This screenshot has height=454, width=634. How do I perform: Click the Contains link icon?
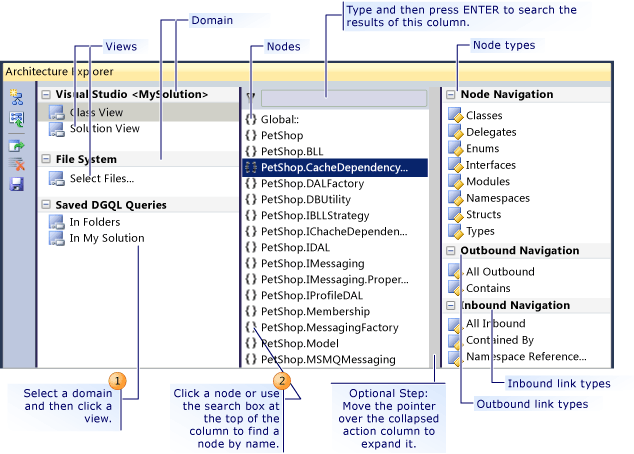pos(455,288)
